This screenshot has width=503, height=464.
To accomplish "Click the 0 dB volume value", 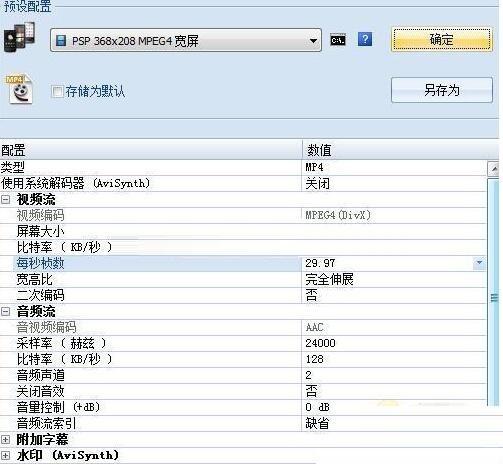I will tap(317, 407).
